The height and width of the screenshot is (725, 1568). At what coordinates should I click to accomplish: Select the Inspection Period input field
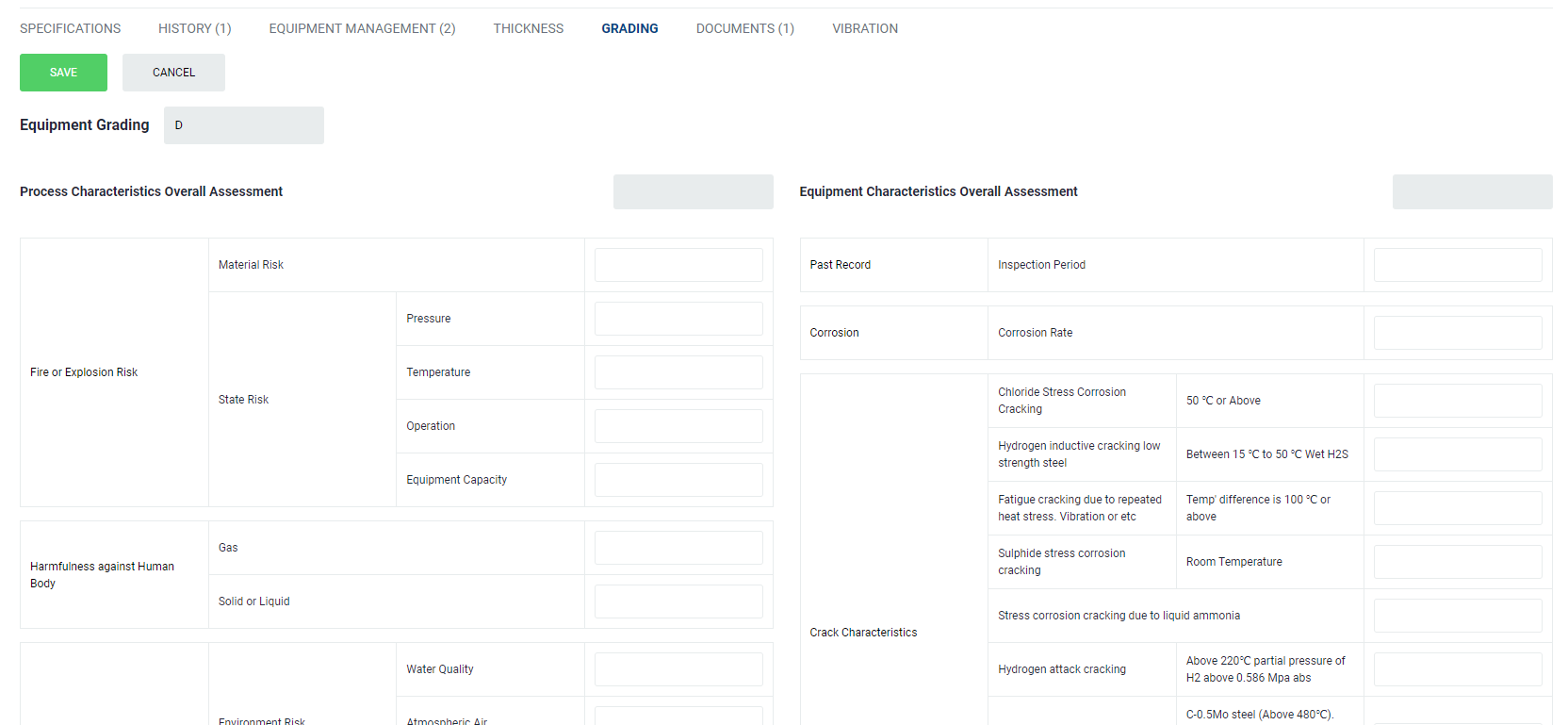1457,265
